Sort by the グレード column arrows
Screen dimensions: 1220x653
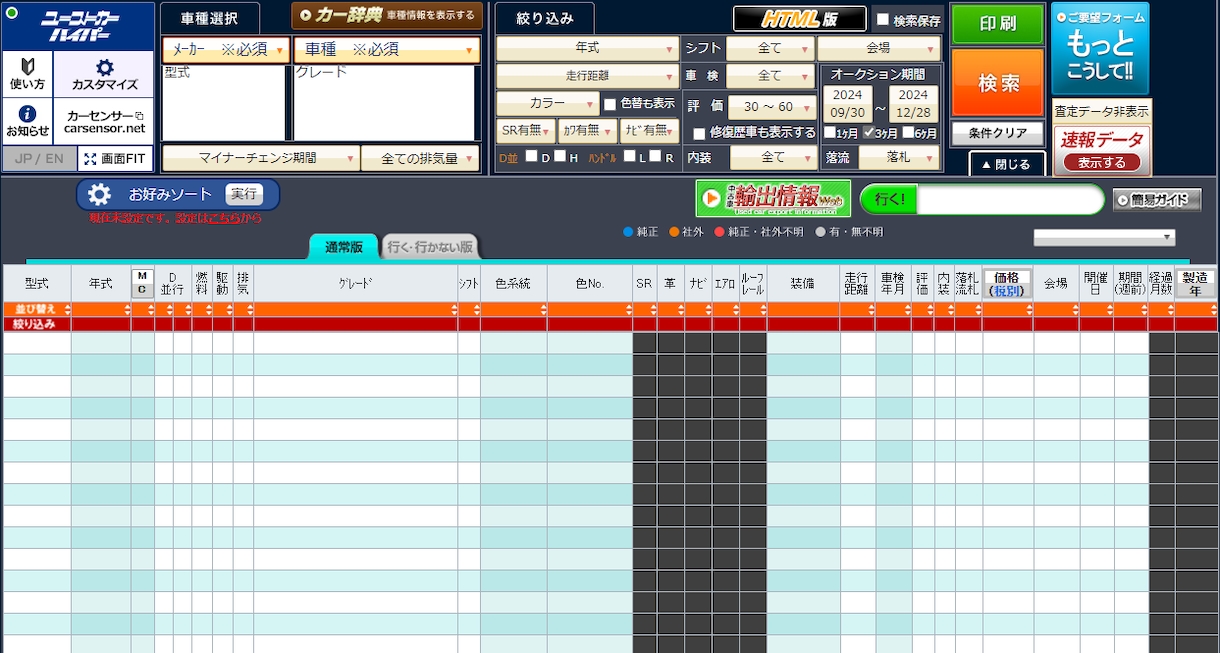pos(454,311)
